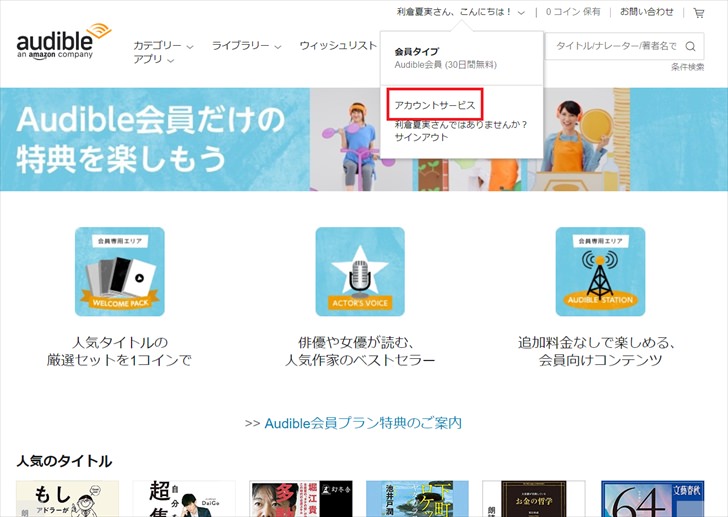Open the 超集中 DaiGo book cover
The image size is (728, 517).
point(184,499)
